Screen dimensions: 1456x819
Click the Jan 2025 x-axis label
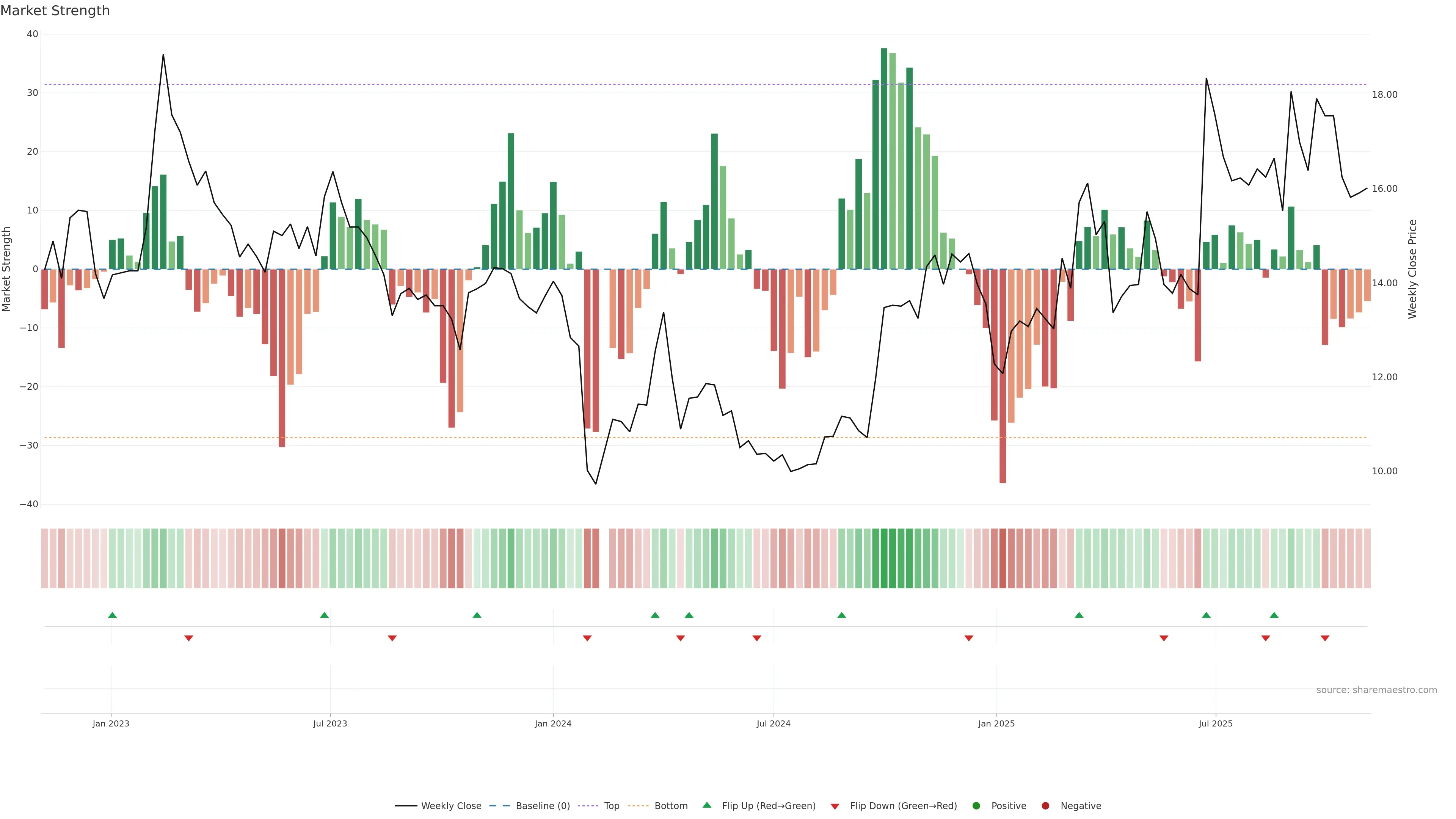click(x=996, y=723)
